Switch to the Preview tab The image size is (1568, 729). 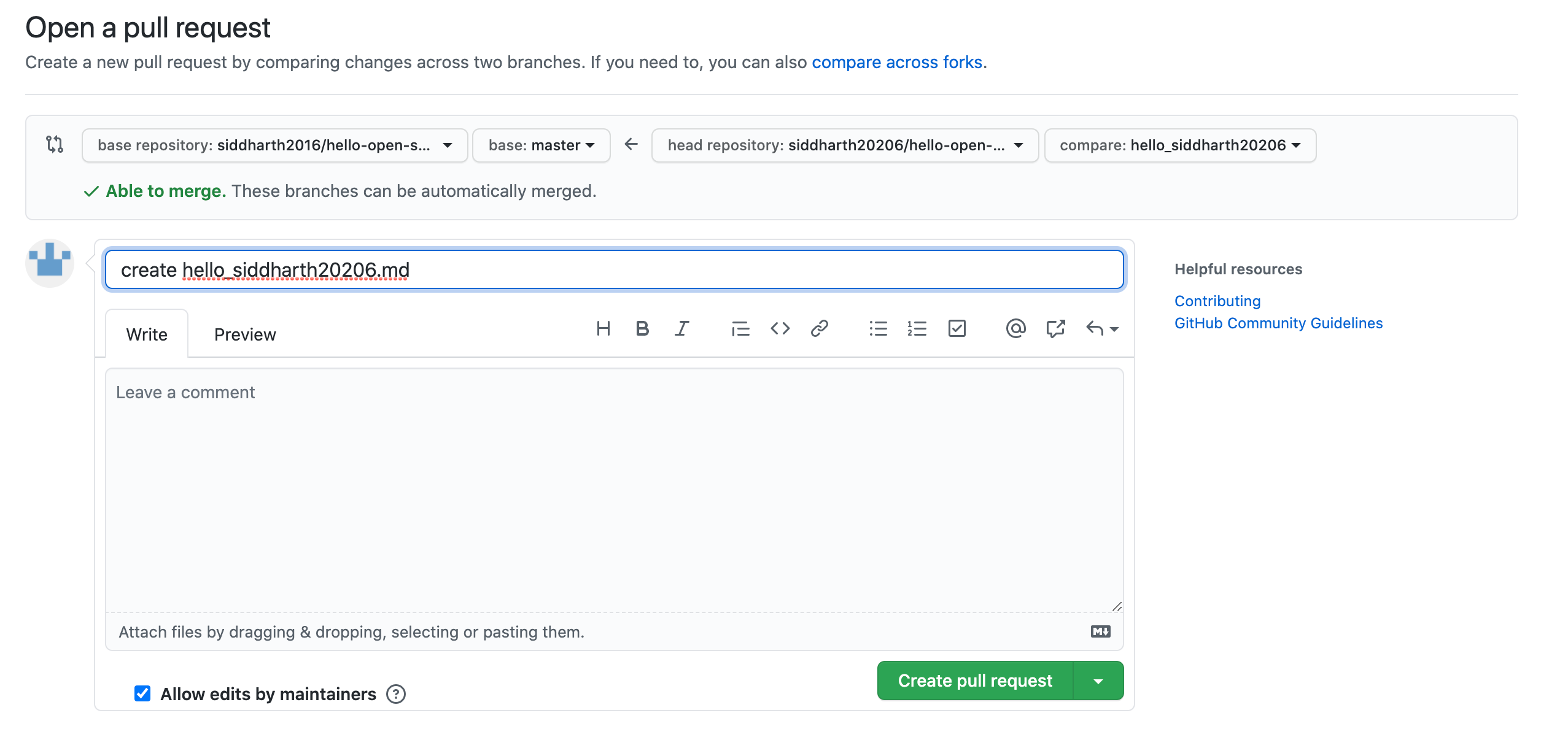245,334
